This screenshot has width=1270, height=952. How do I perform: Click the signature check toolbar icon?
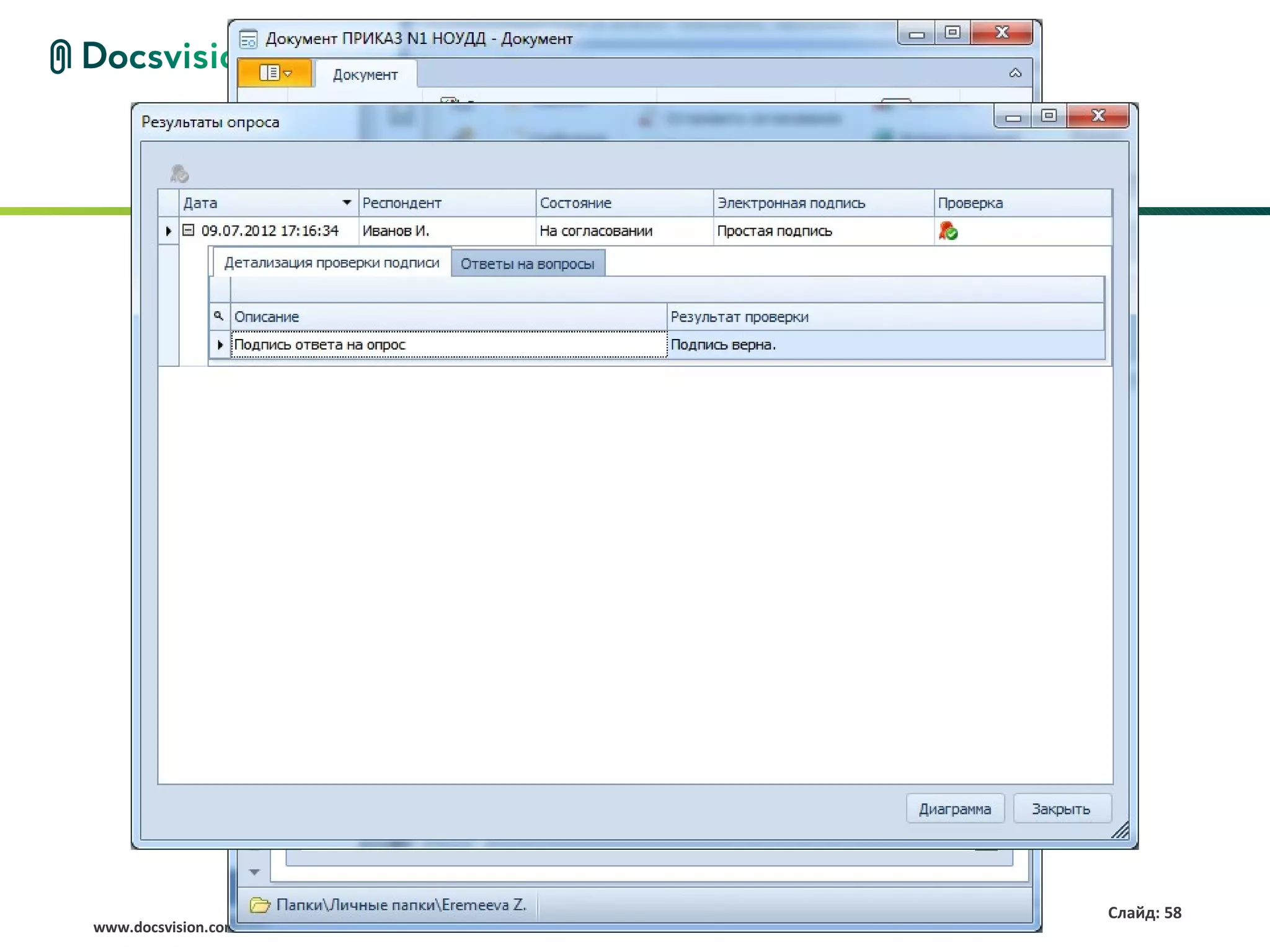(x=179, y=174)
